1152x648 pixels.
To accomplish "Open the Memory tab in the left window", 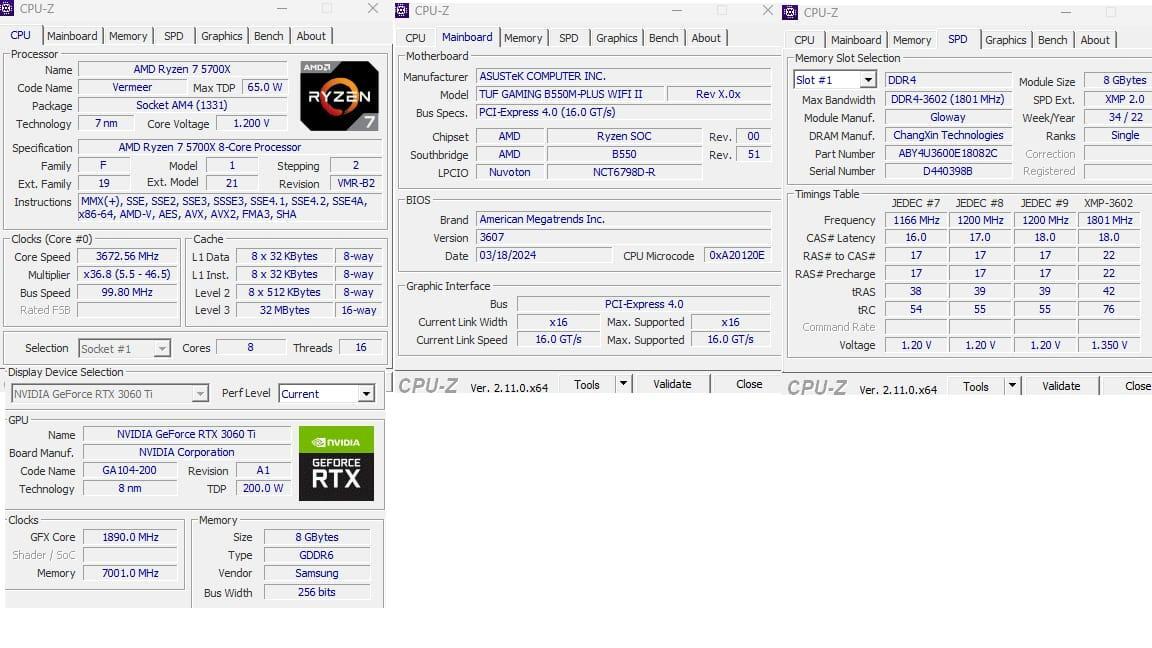I will tap(128, 36).
